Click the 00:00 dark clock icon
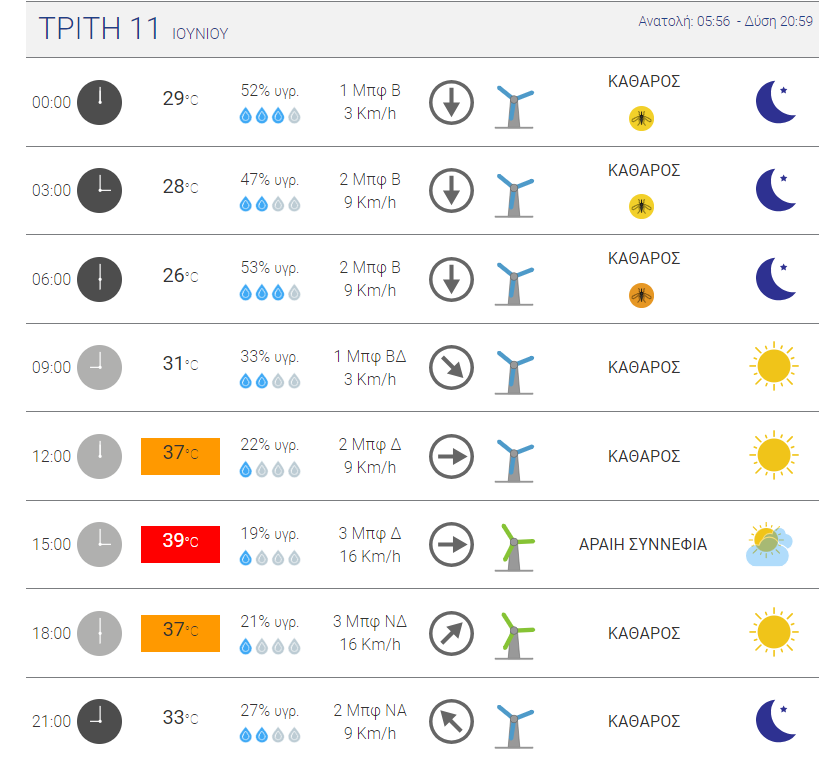This screenshot has height=757, width=837. [x=99, y=102]
